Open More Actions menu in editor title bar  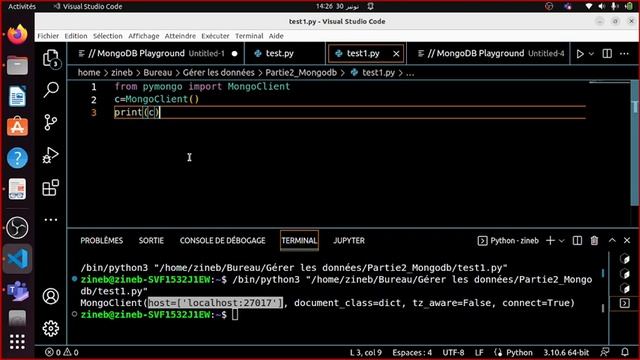tap(624, 53)
